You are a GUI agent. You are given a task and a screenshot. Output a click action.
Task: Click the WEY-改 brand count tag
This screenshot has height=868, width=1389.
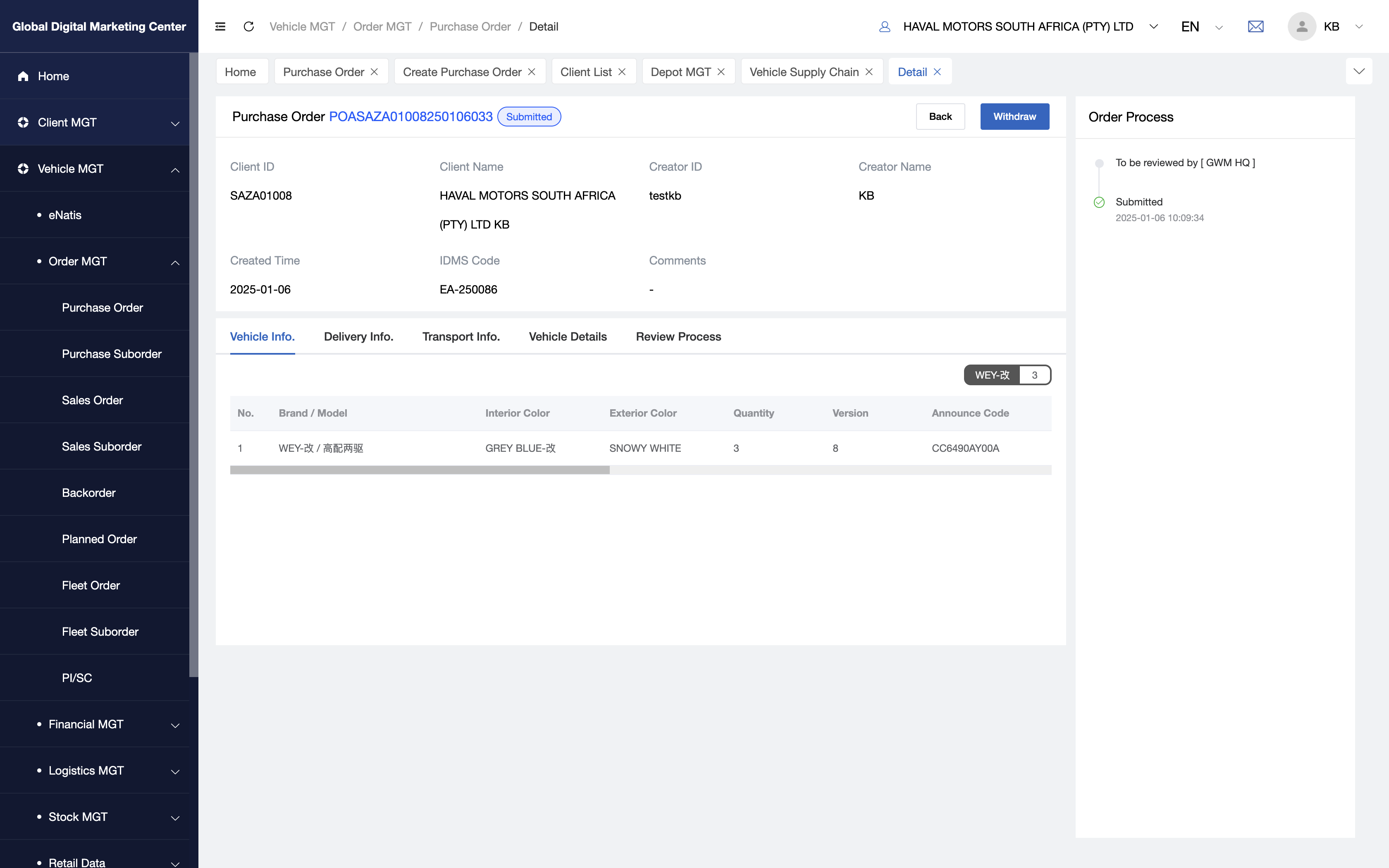coord(1007,375)
